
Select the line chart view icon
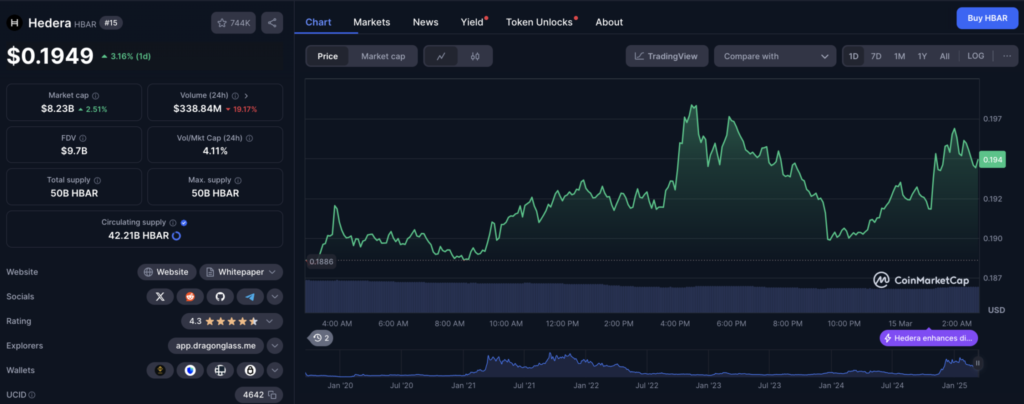(x=441, y=56)
